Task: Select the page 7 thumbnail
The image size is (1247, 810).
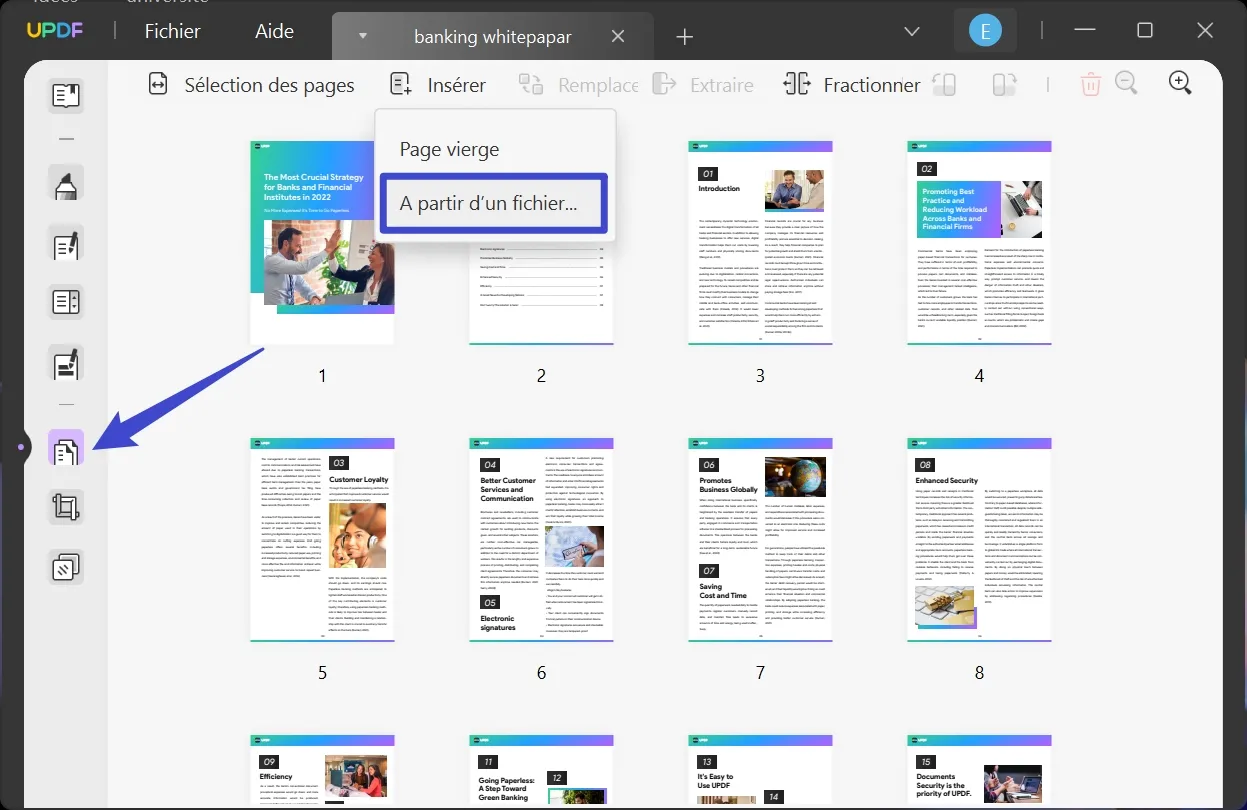Action: (760, 538)
